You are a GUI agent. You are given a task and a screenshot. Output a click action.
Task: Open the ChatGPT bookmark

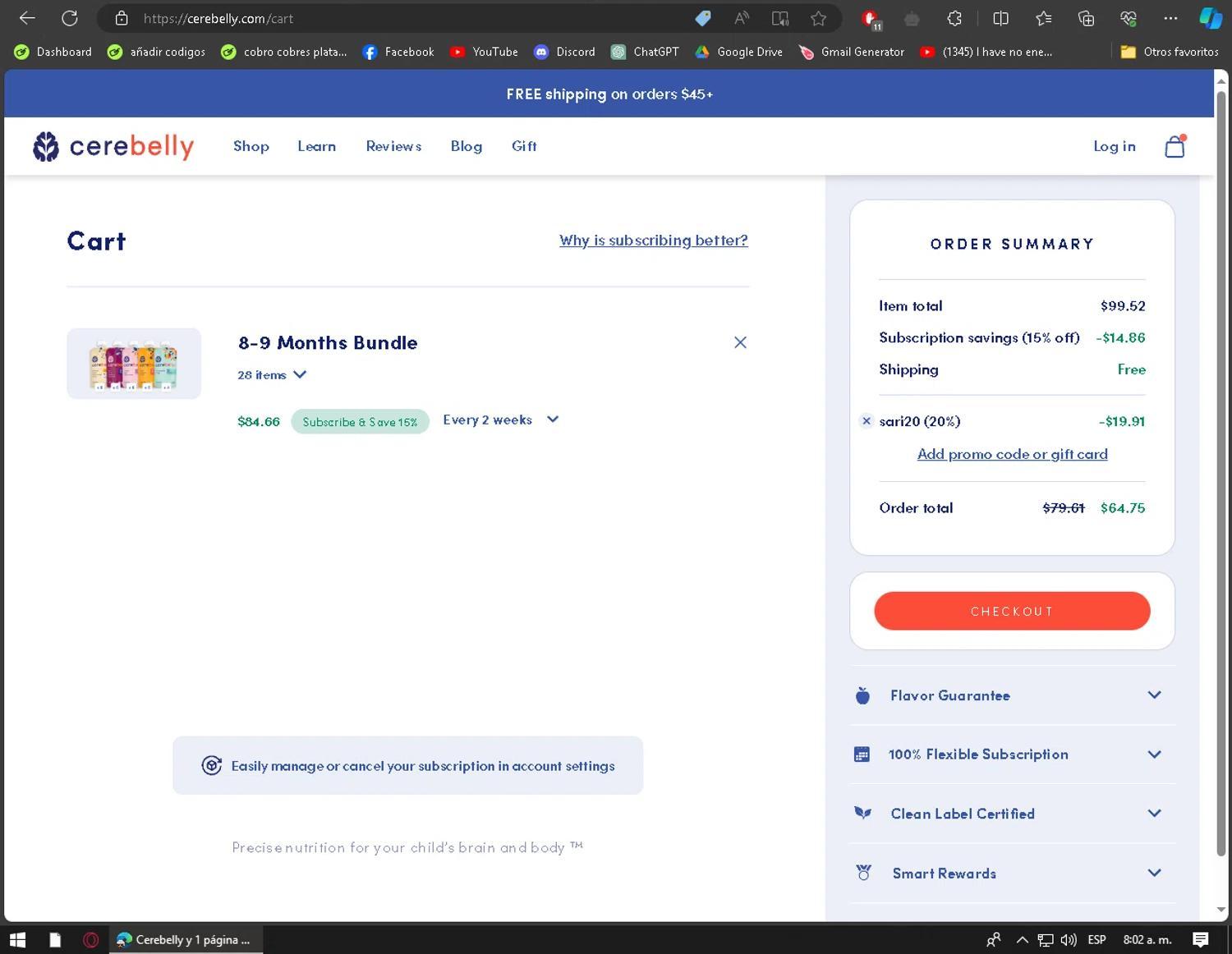(x=645, y=52)
